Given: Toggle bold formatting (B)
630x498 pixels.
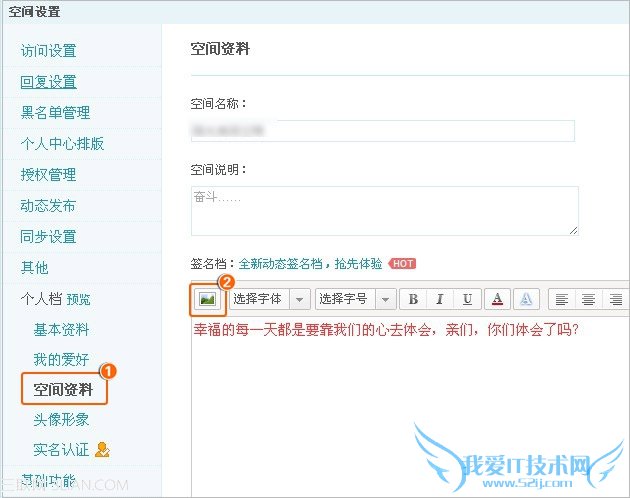Looking at the screenshot, I should pos(413,299).
